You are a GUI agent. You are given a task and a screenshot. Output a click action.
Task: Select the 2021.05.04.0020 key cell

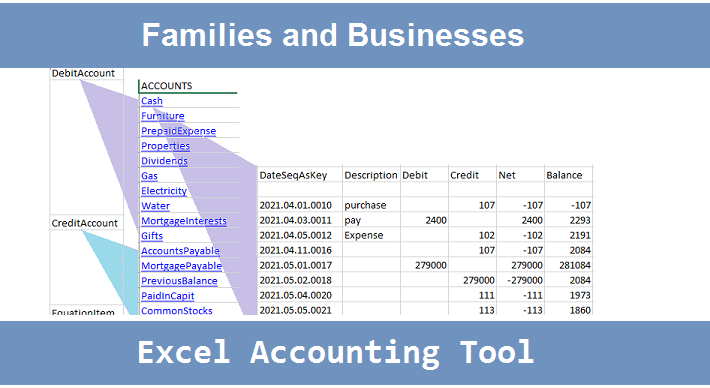tap(300, 295)
